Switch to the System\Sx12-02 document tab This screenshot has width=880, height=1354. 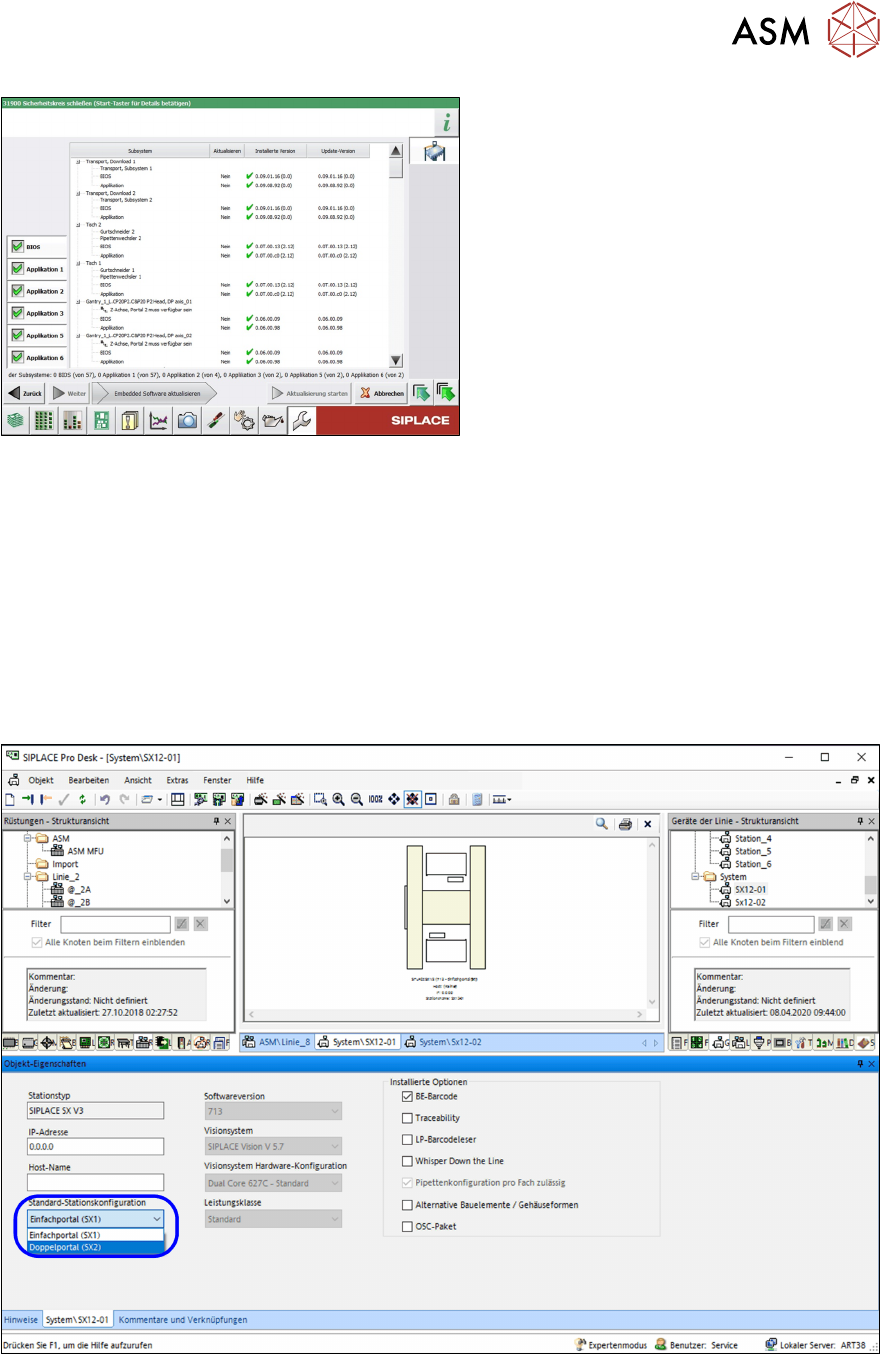click(x=443, y=1041)
